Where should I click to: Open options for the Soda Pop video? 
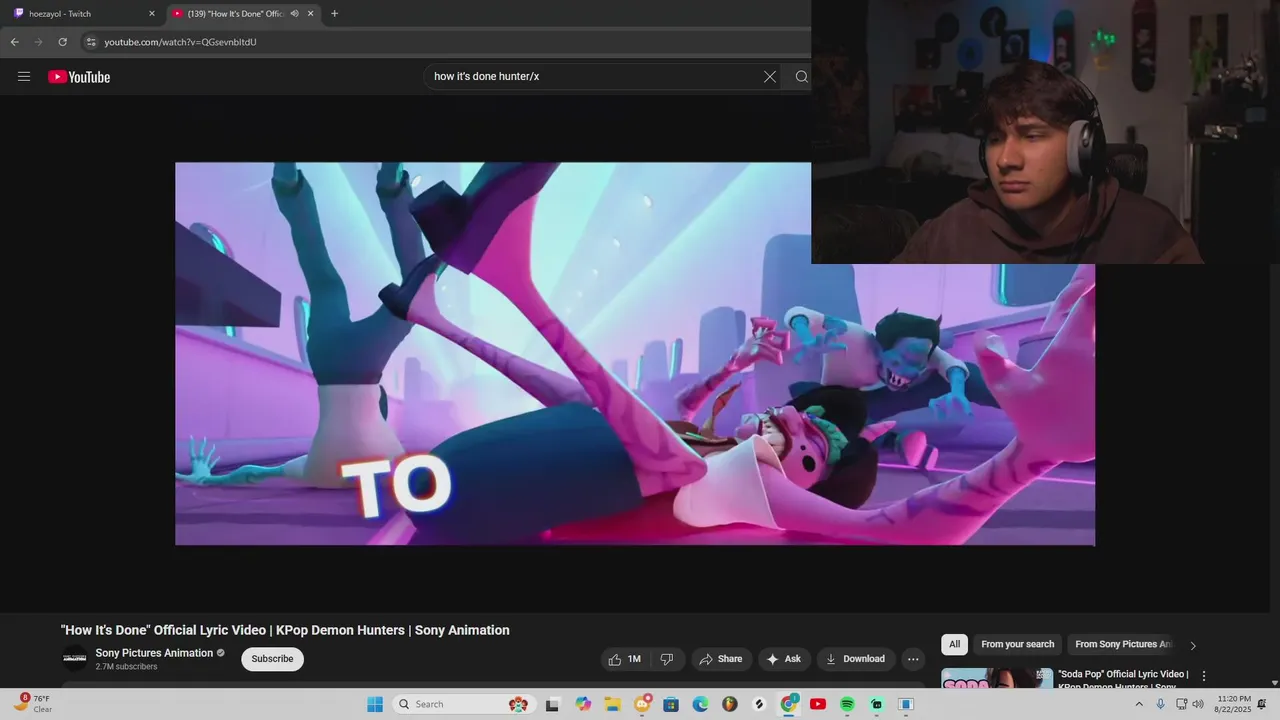1204,676
